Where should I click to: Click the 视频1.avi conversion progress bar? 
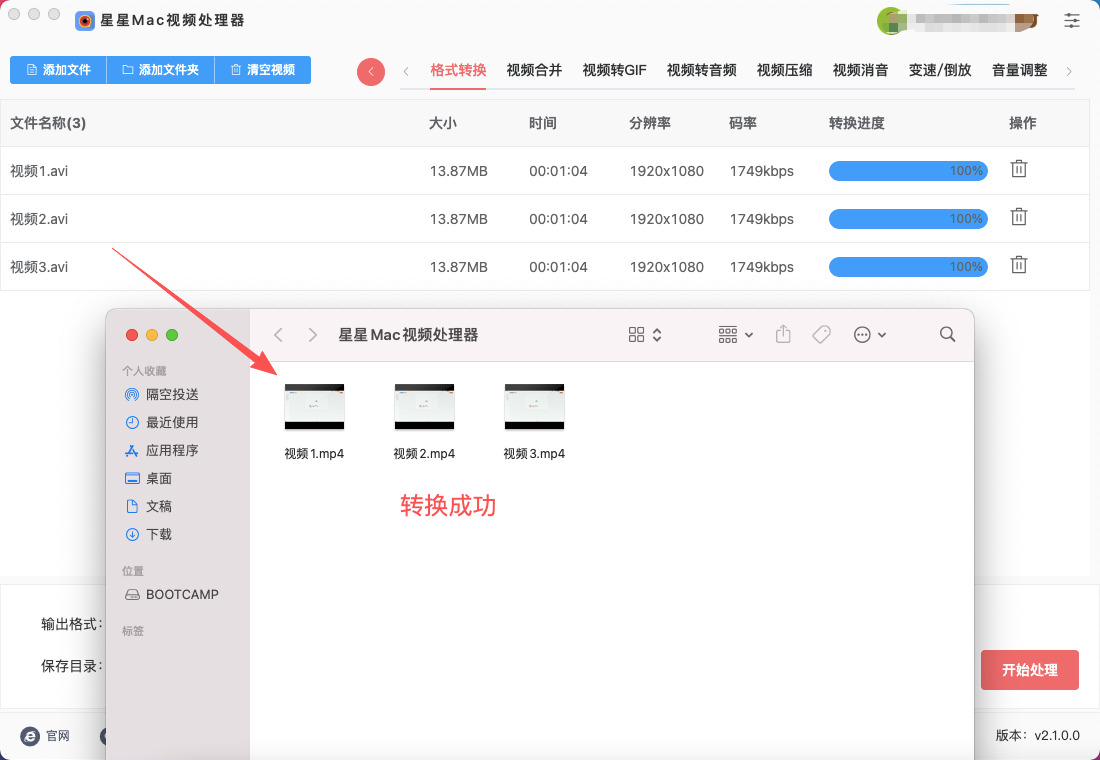(x=908, y=171)
